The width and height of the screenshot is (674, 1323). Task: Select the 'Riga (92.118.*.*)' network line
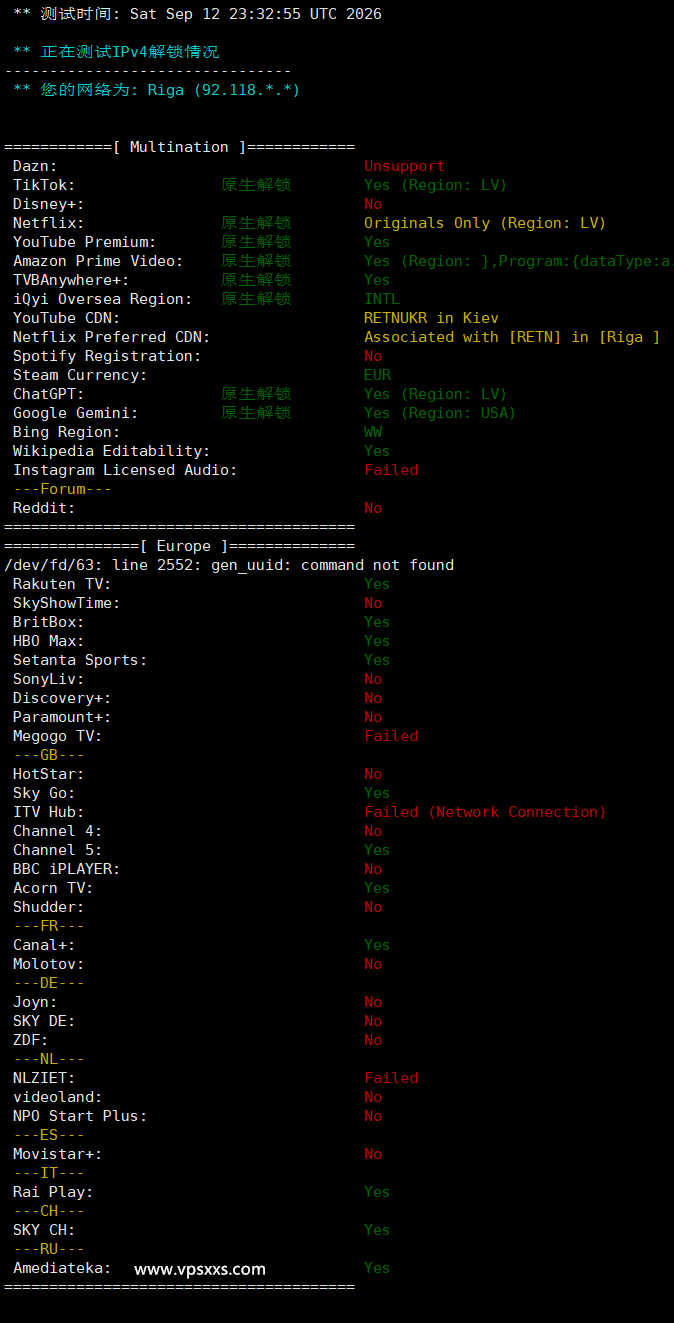pyautogui.click(x=156, y=90)
